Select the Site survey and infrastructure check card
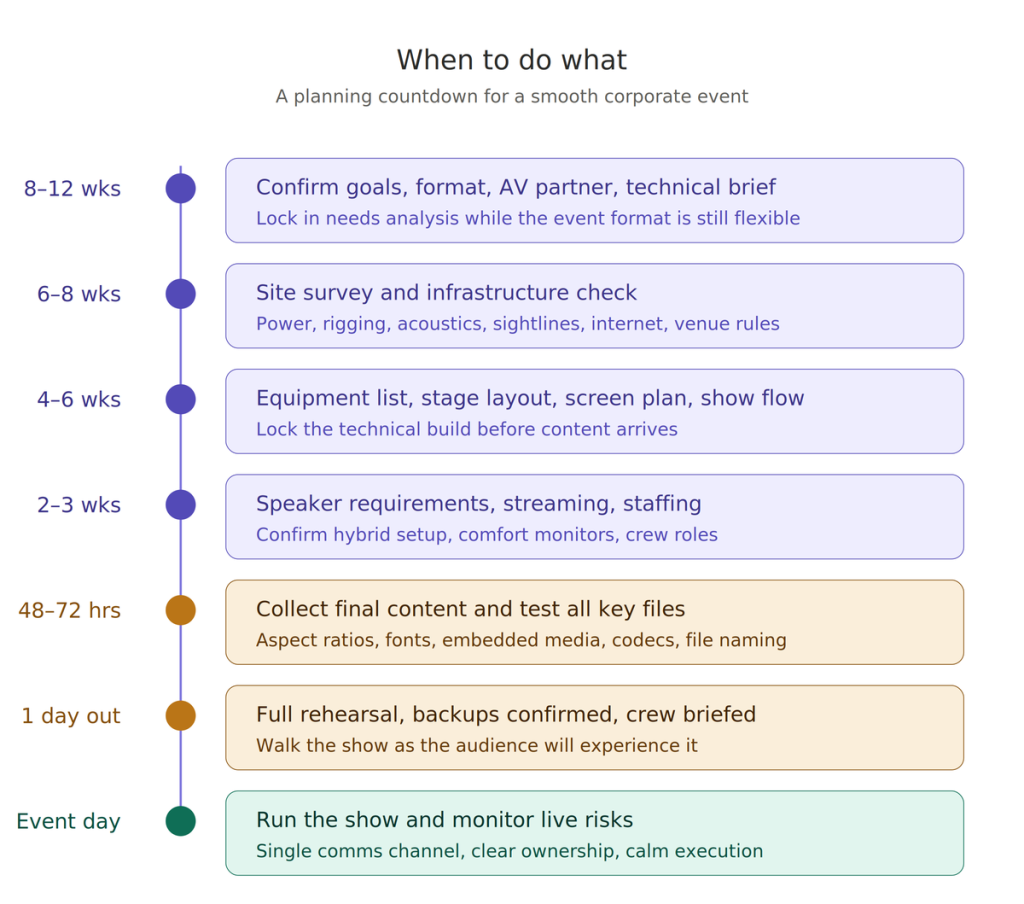Screen dimensions: 1024x904 [594, 306]
